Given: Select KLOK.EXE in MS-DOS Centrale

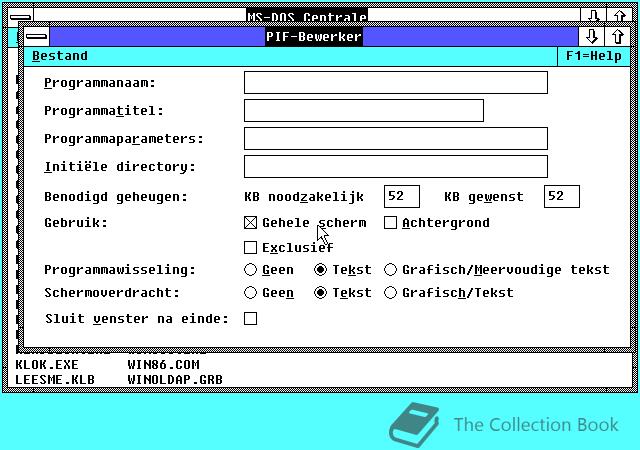Looking at the screenshot, I should (x=47, y=365).
